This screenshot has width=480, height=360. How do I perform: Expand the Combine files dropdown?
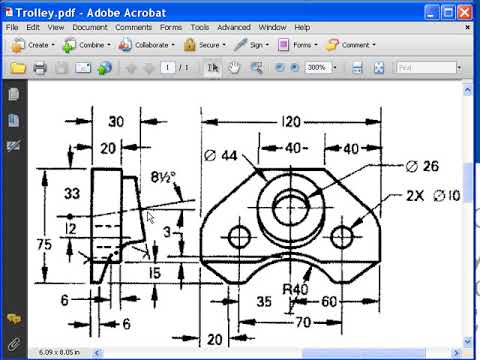tap(109, 45)
